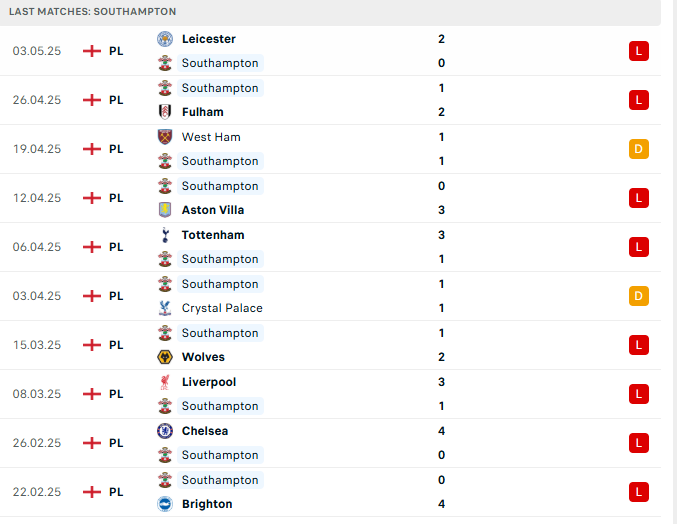
Task: Click the loss badge for Brighton match
Action: [x=639, y=492]
